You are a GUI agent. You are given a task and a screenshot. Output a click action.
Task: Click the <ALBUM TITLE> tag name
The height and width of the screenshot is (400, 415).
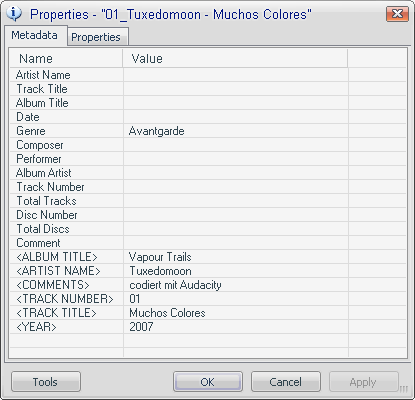pos(57,257)
